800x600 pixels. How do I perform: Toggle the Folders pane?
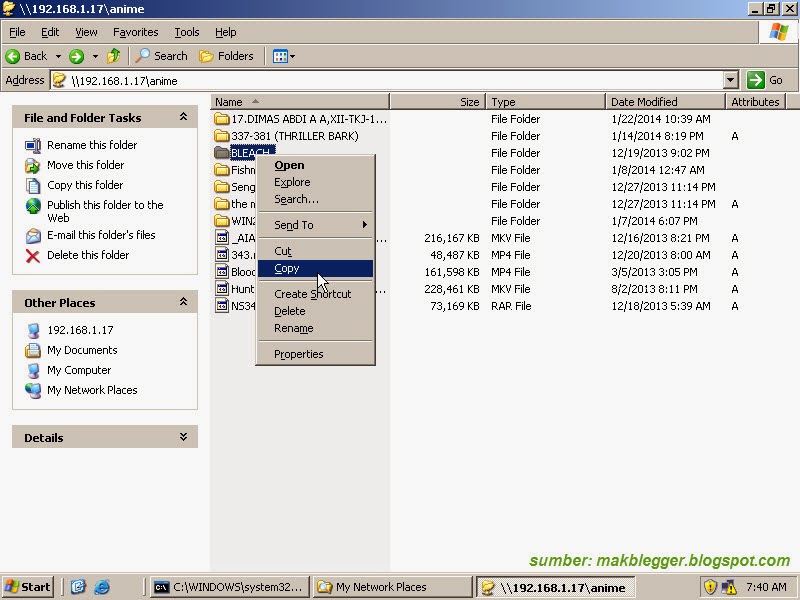(226, 56)
